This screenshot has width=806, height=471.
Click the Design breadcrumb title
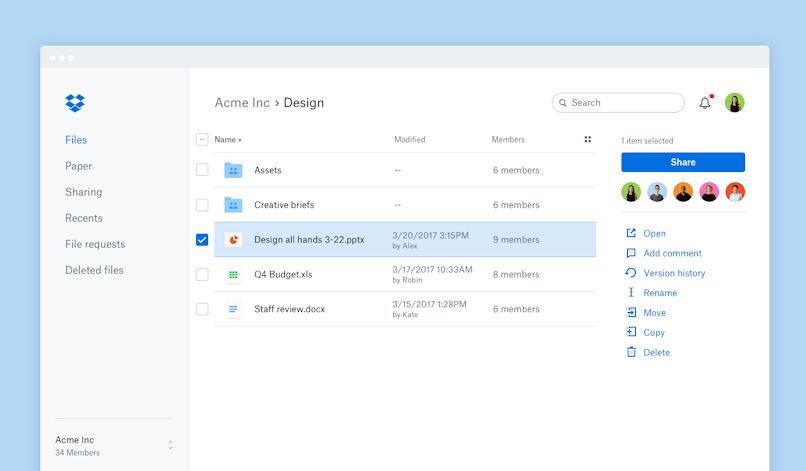304,103
